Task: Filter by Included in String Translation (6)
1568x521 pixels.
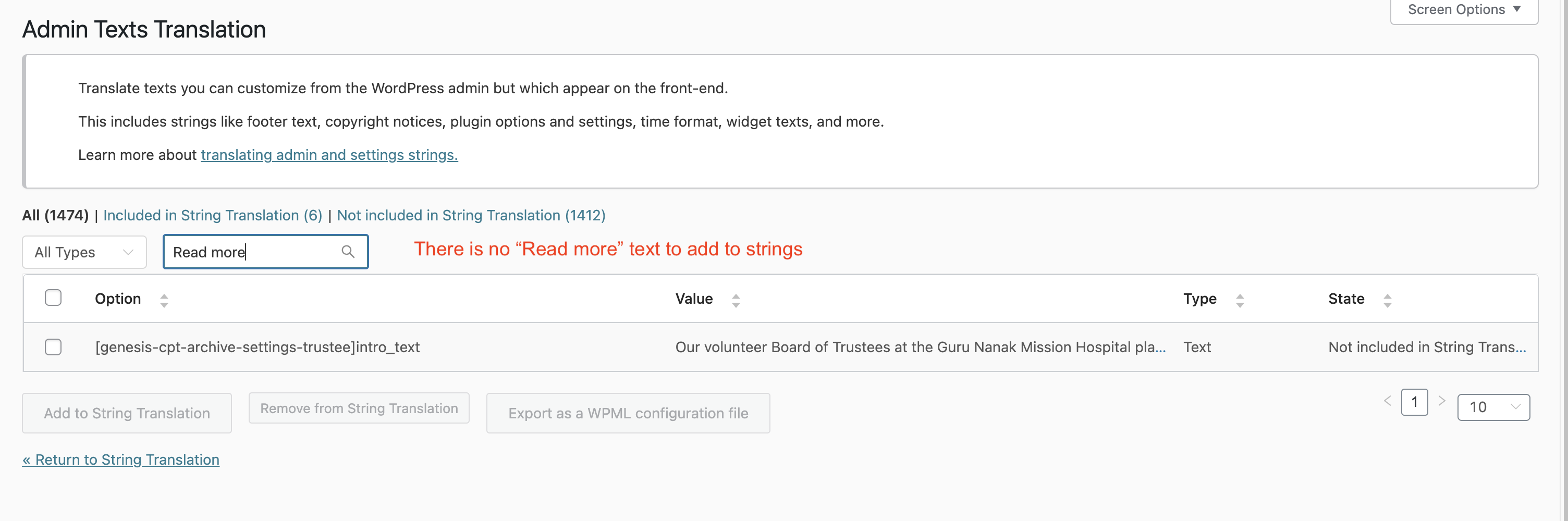Action: [213, 216]
